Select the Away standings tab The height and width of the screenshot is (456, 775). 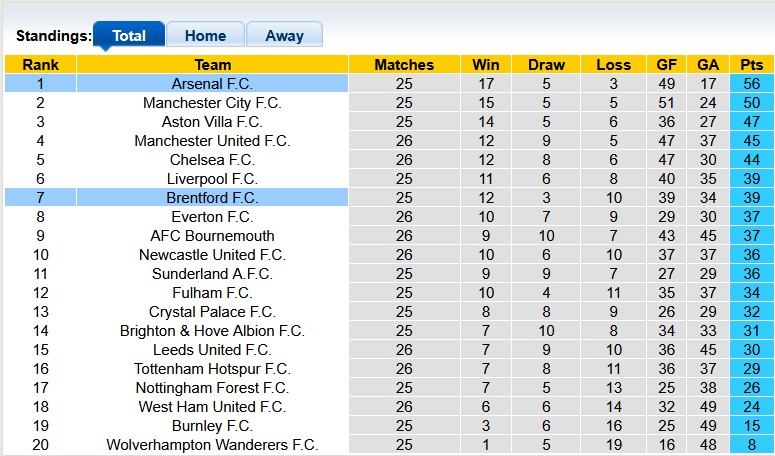284,35
